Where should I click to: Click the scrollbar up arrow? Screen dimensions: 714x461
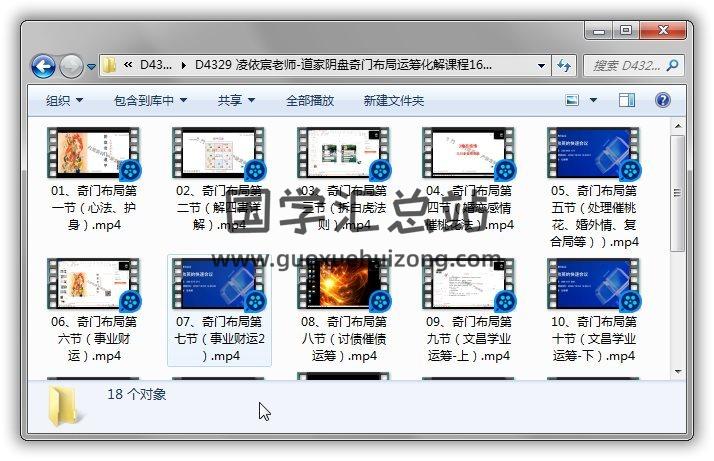click(678, 125)
